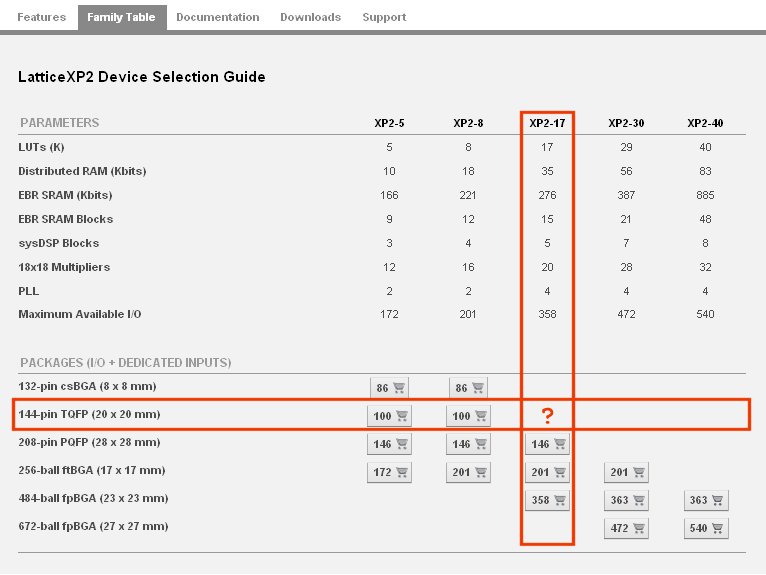Switch to the Documentation tab
766x575 pixels.
coord(218,17)
